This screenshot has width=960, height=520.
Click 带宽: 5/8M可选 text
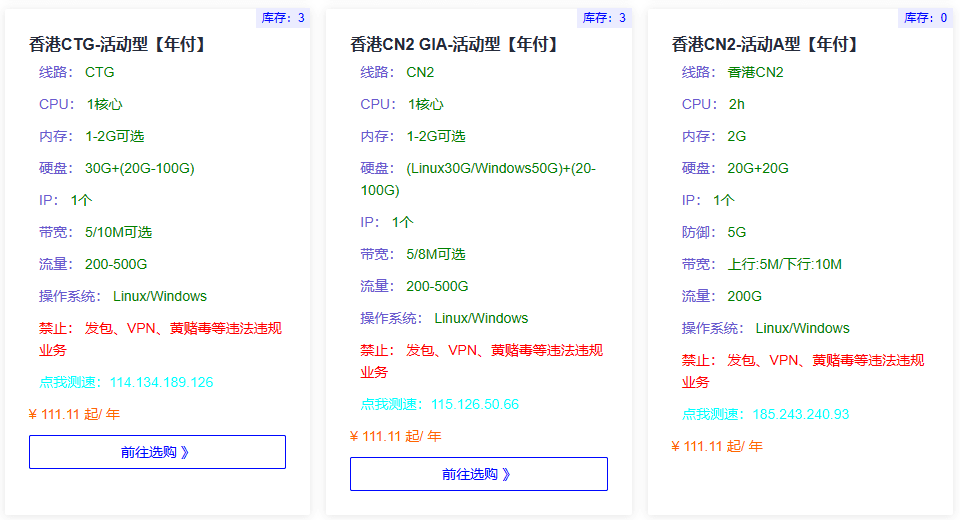[413, 254]
